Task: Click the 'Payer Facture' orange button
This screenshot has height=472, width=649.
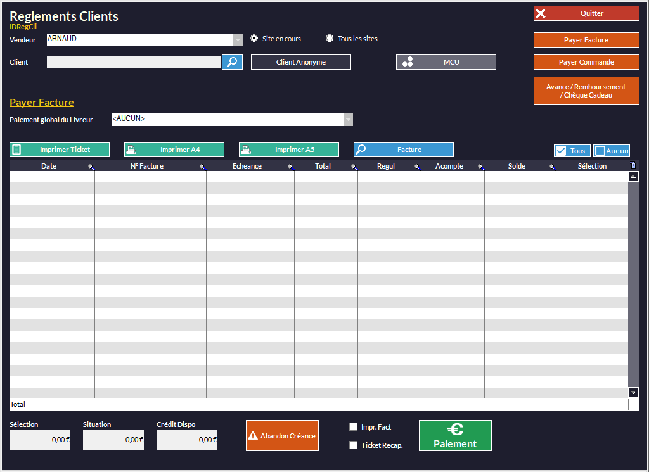Action: (x=585, y=40)
